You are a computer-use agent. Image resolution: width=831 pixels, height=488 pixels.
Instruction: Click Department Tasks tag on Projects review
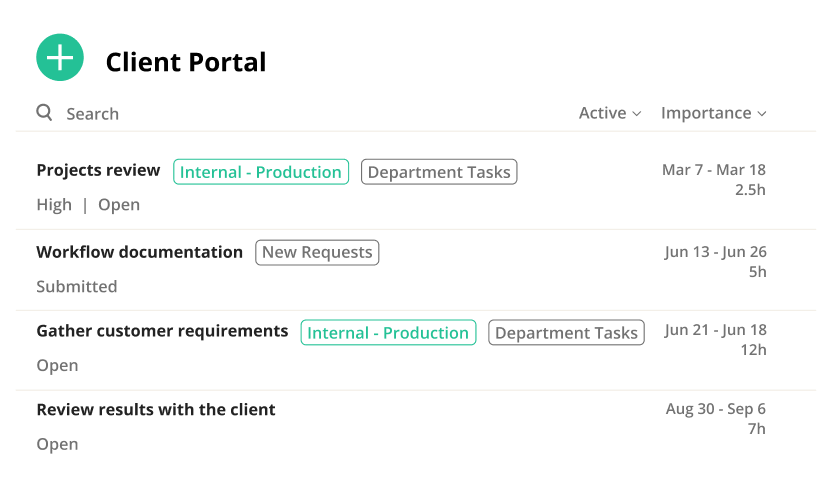(x=439, y=172)
